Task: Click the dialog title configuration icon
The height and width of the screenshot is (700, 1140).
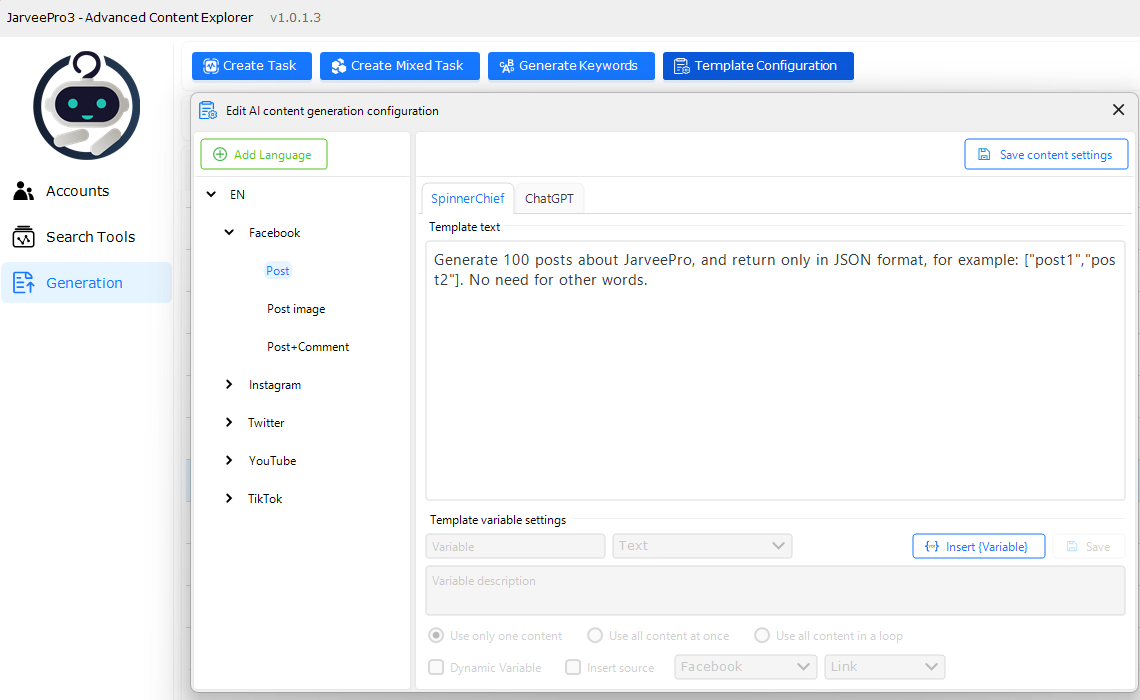Action: pyautogui.click(x=208, y=110)
